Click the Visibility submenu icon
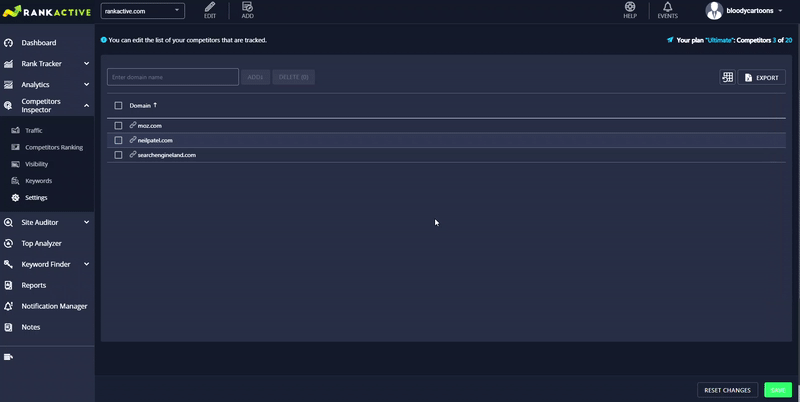The height and width of the screenshot is (402, 800). tap(15, 164)
